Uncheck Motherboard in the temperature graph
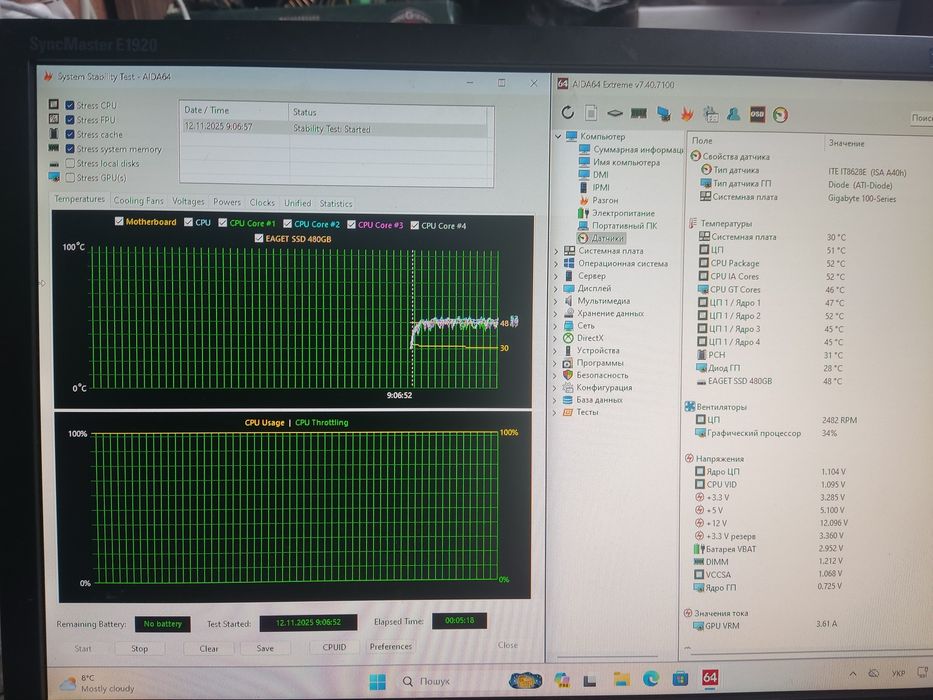This screenshot has height=700, width=933. coord(118,221)
